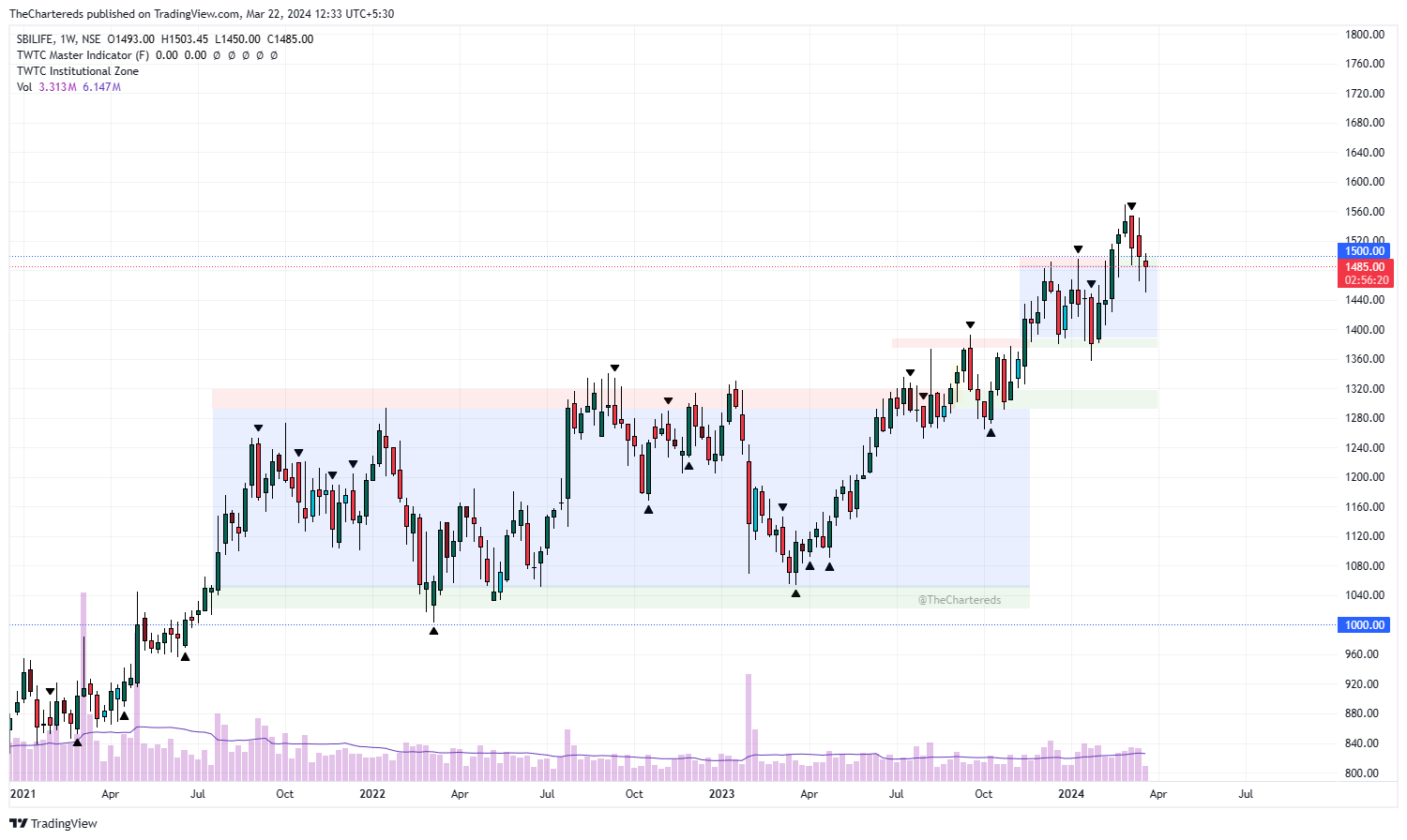Click the TradingView logo at bottom left
This screenshot has height=840, width=1407.
point(53,823)
